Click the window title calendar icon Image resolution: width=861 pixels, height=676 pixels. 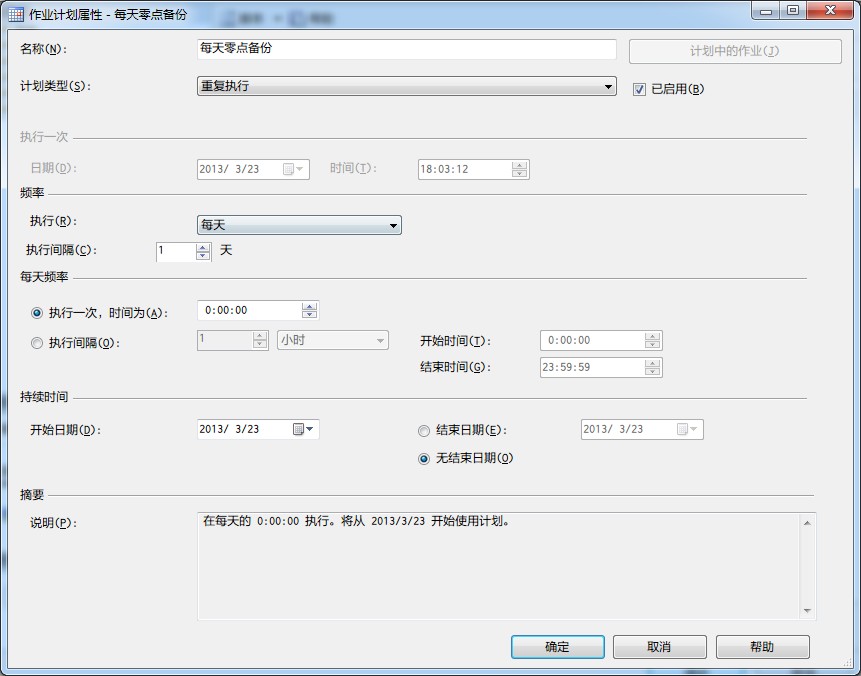16,14
